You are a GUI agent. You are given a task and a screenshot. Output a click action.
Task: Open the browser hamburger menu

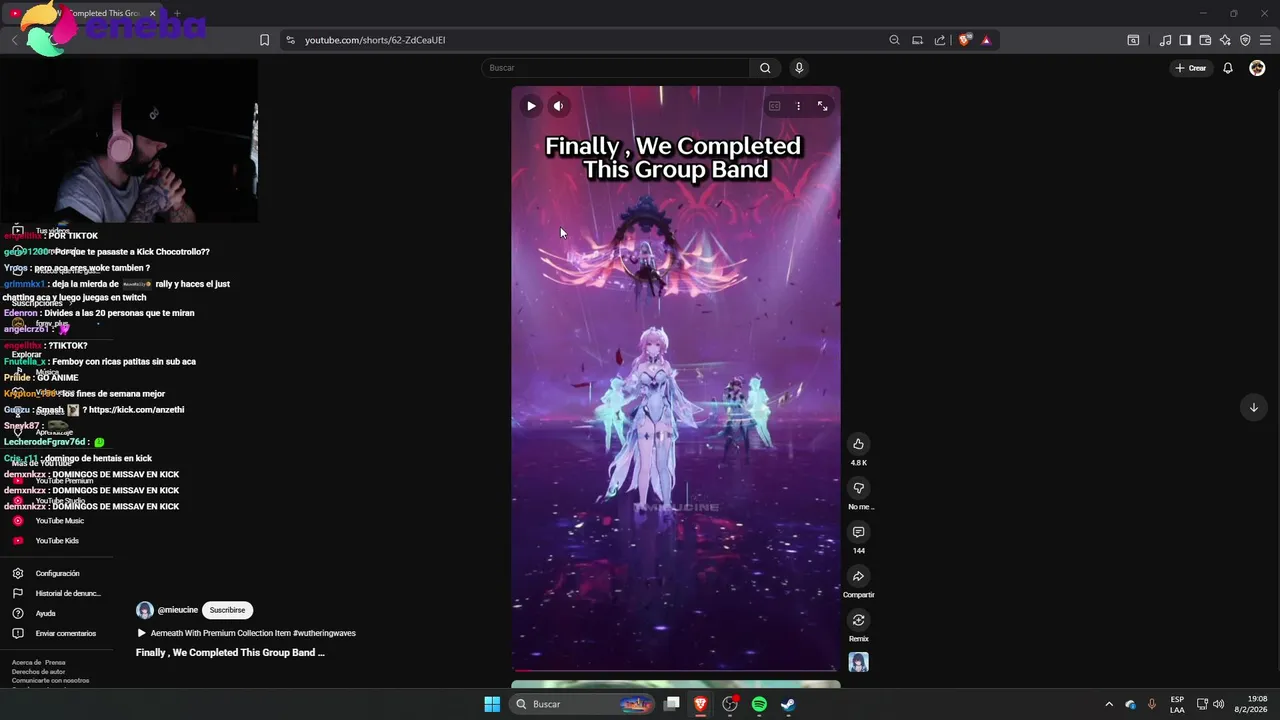(1265, 40)
